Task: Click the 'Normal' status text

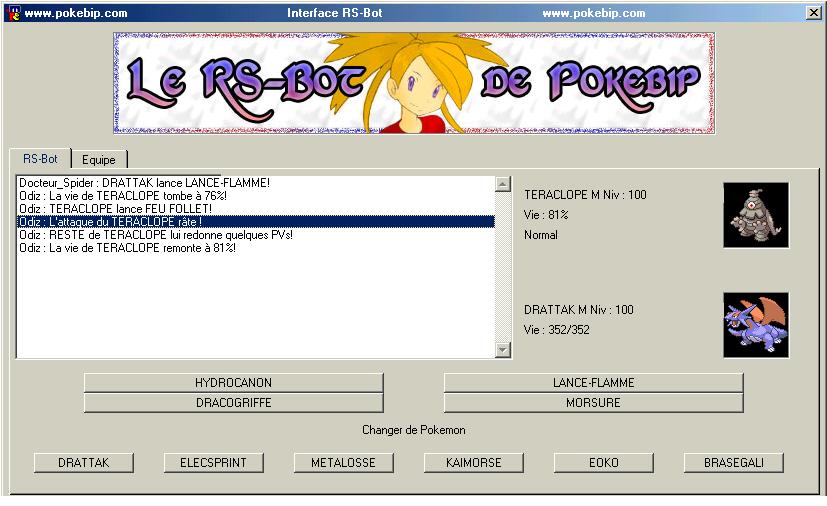Action: click(x=541, y=235)
